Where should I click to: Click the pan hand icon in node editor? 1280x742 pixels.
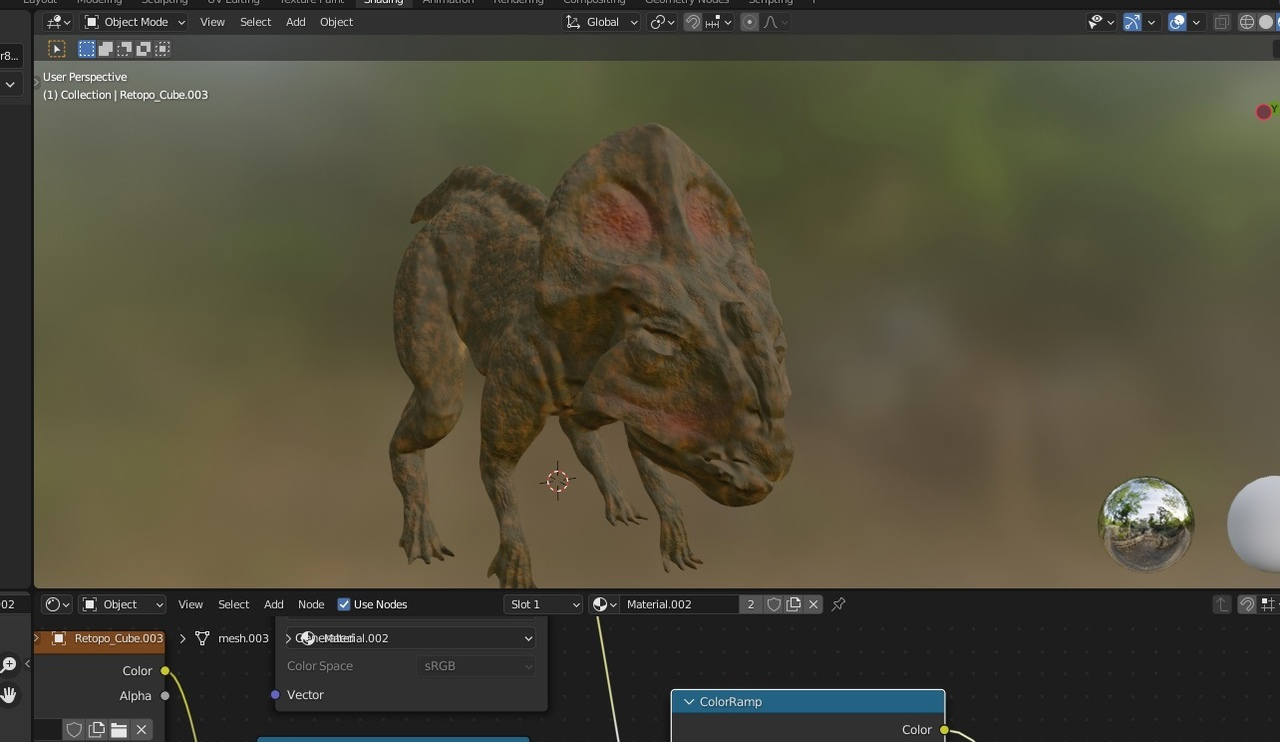(x=10, y=694)
